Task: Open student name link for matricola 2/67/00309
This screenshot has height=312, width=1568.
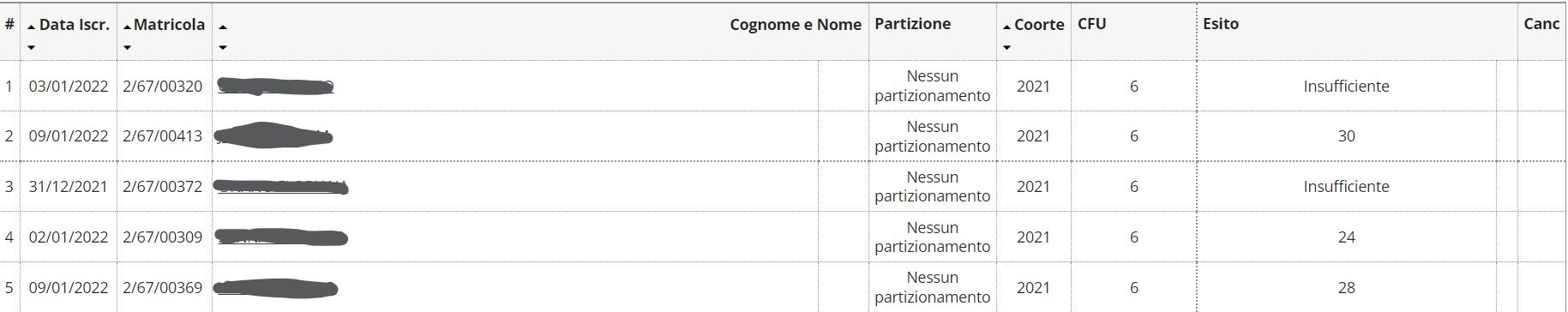Action: tap(281, 237)
